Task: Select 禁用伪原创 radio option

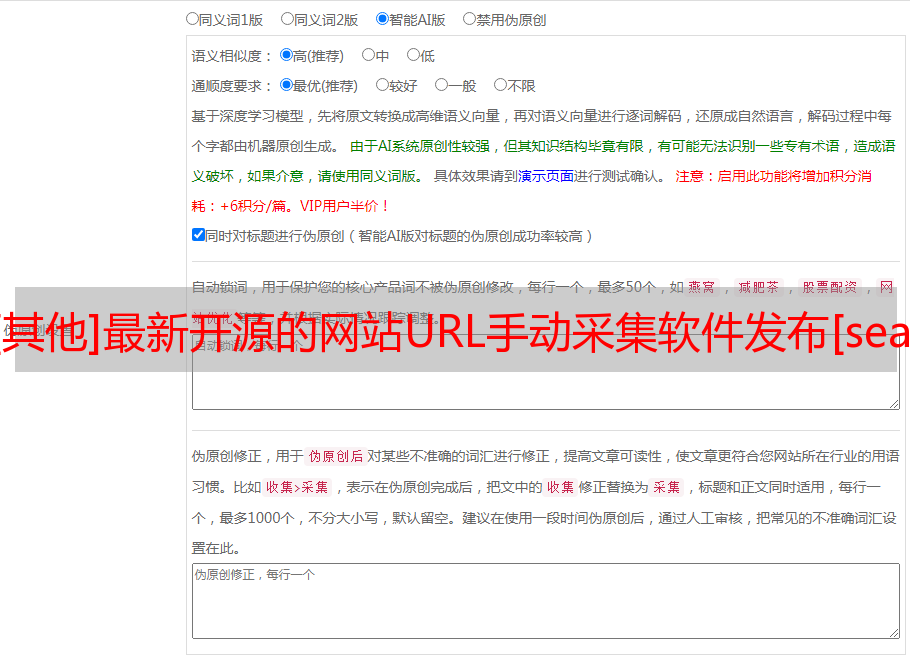Action: tap(469, 19)
